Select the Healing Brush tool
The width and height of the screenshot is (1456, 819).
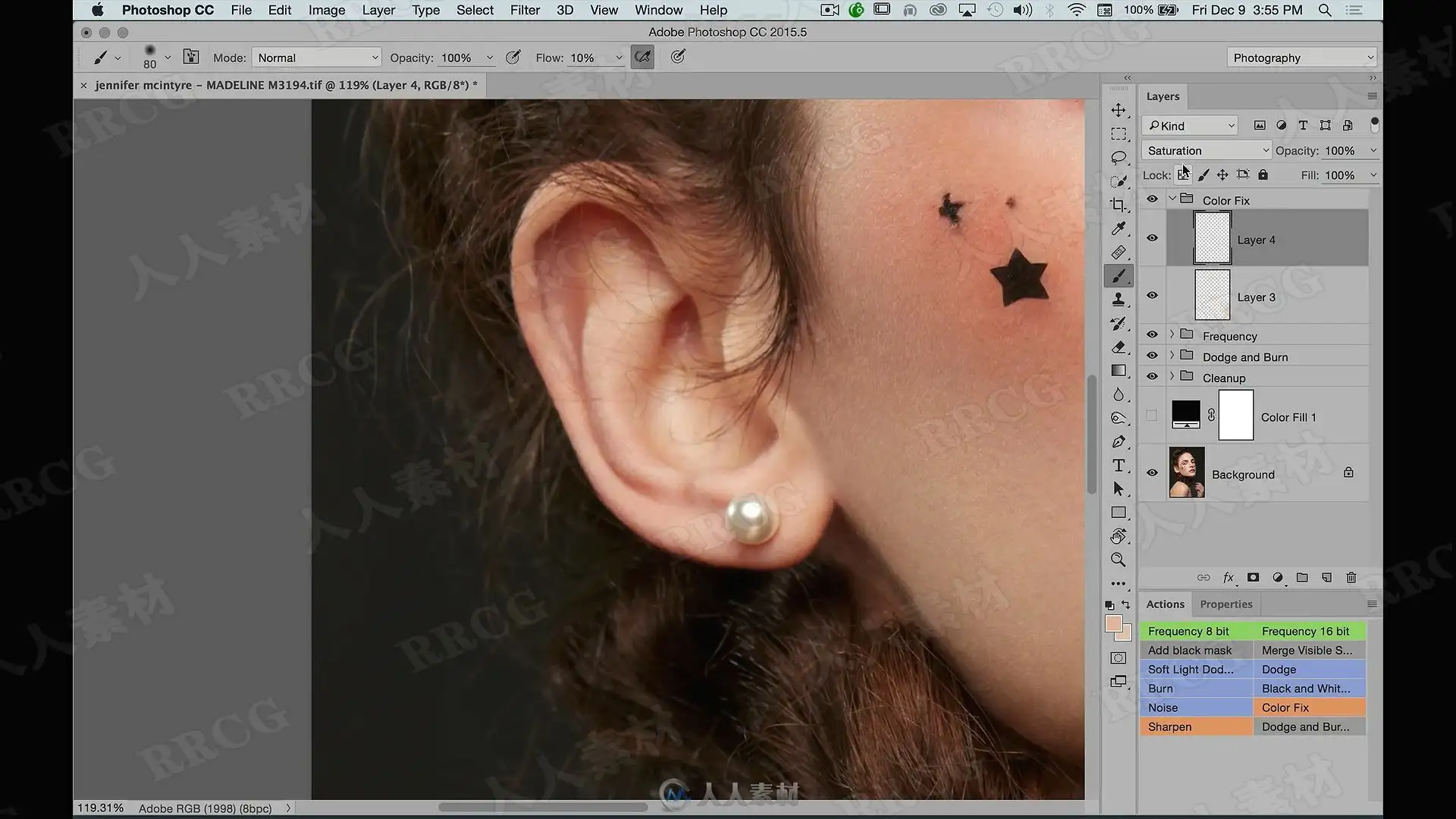1119,253
